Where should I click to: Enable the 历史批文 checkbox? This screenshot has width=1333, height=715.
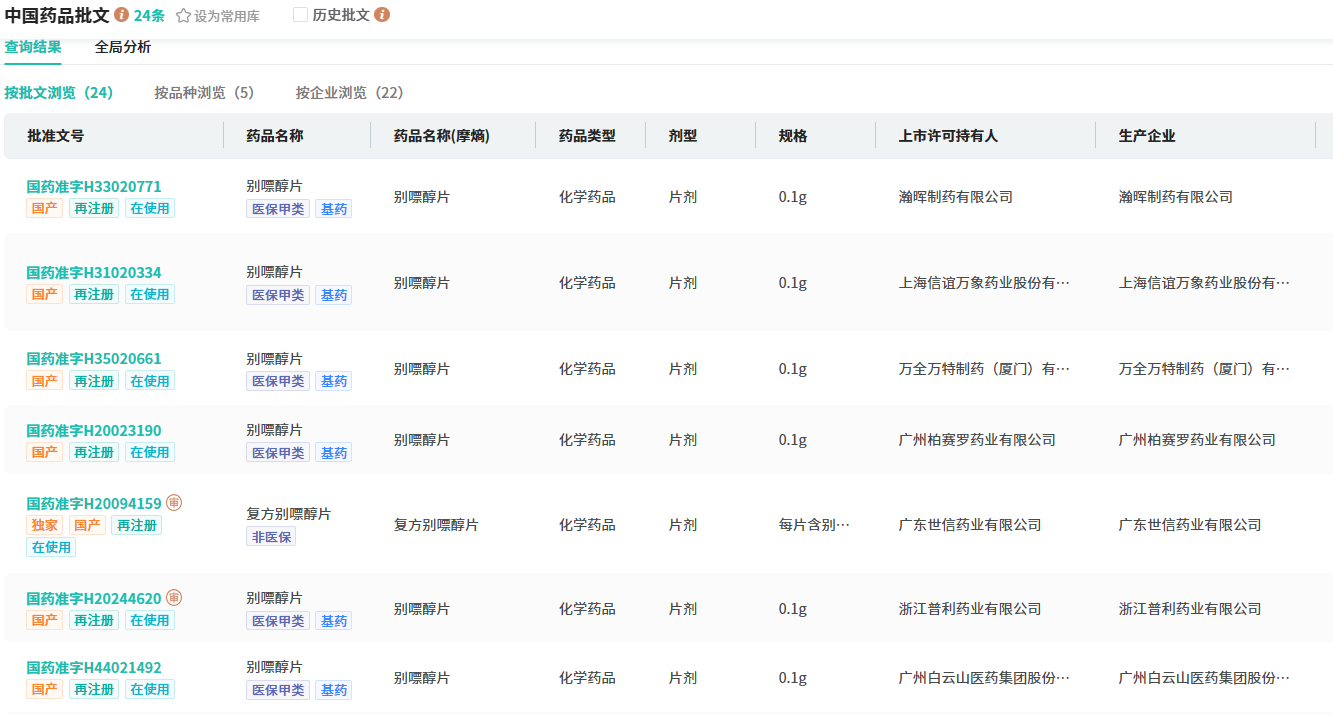[x=300, y=15]
